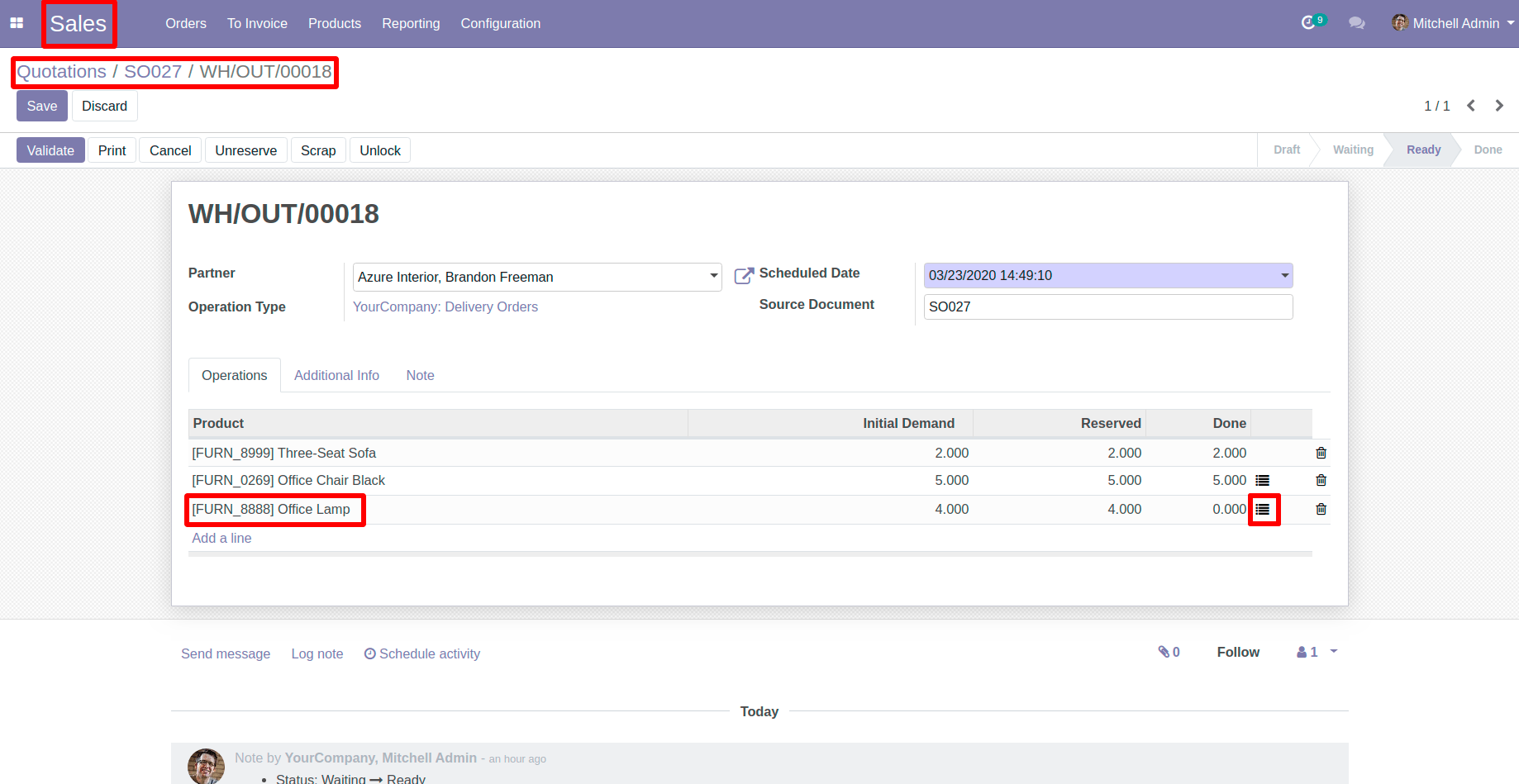Go to Quotations breadcrumb

[62, 72]
